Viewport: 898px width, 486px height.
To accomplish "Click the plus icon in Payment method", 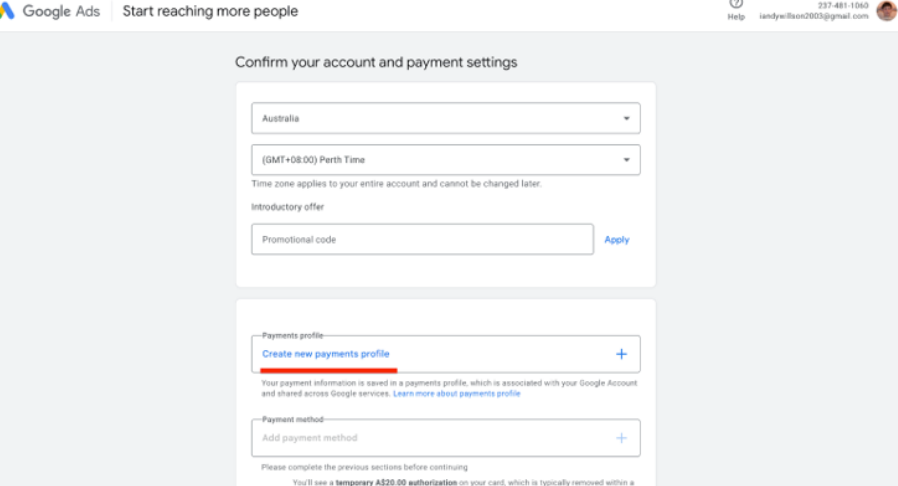I will pos(621,438).
